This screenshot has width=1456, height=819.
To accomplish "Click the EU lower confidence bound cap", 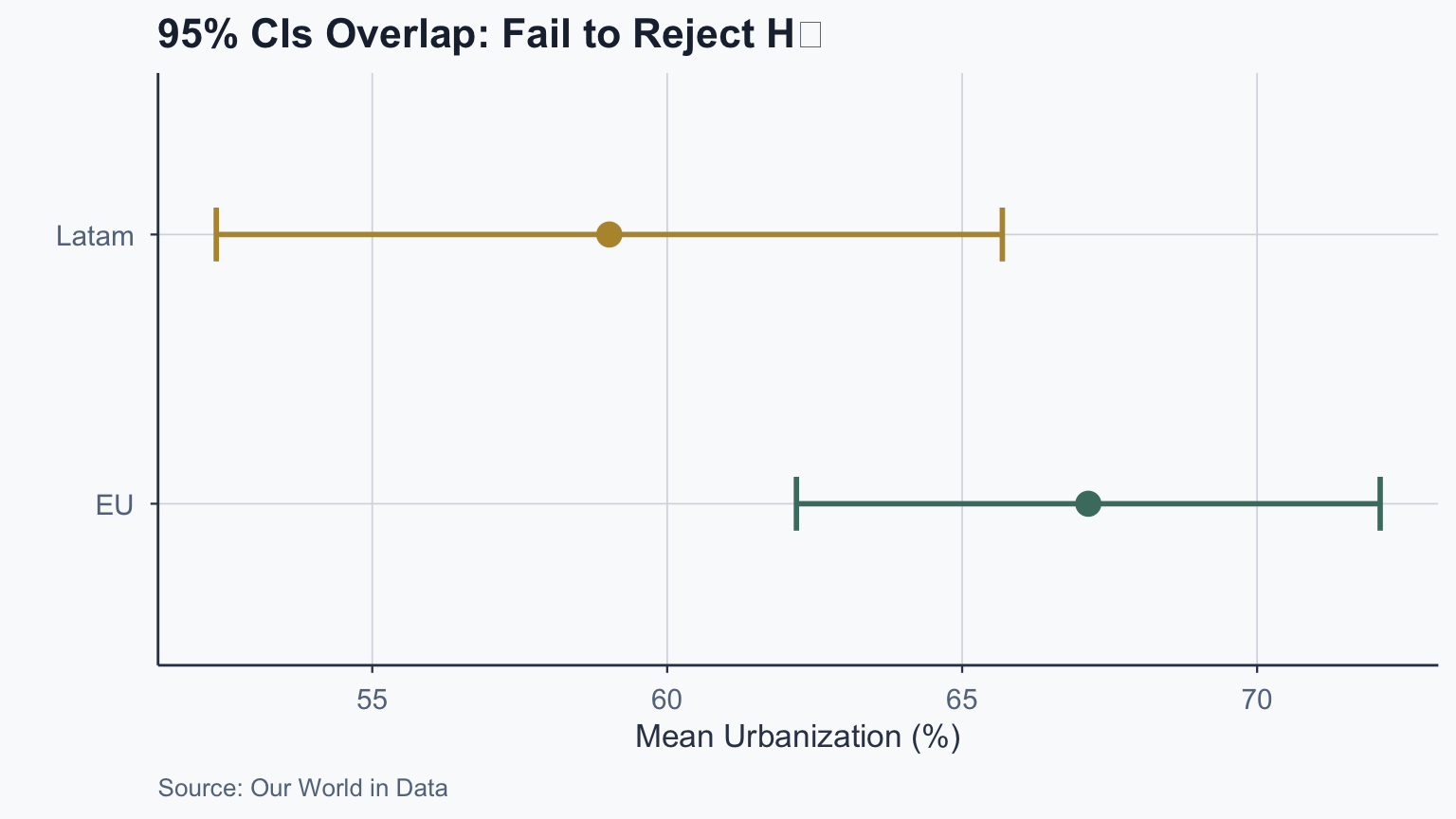I will [x=796, y=503].
